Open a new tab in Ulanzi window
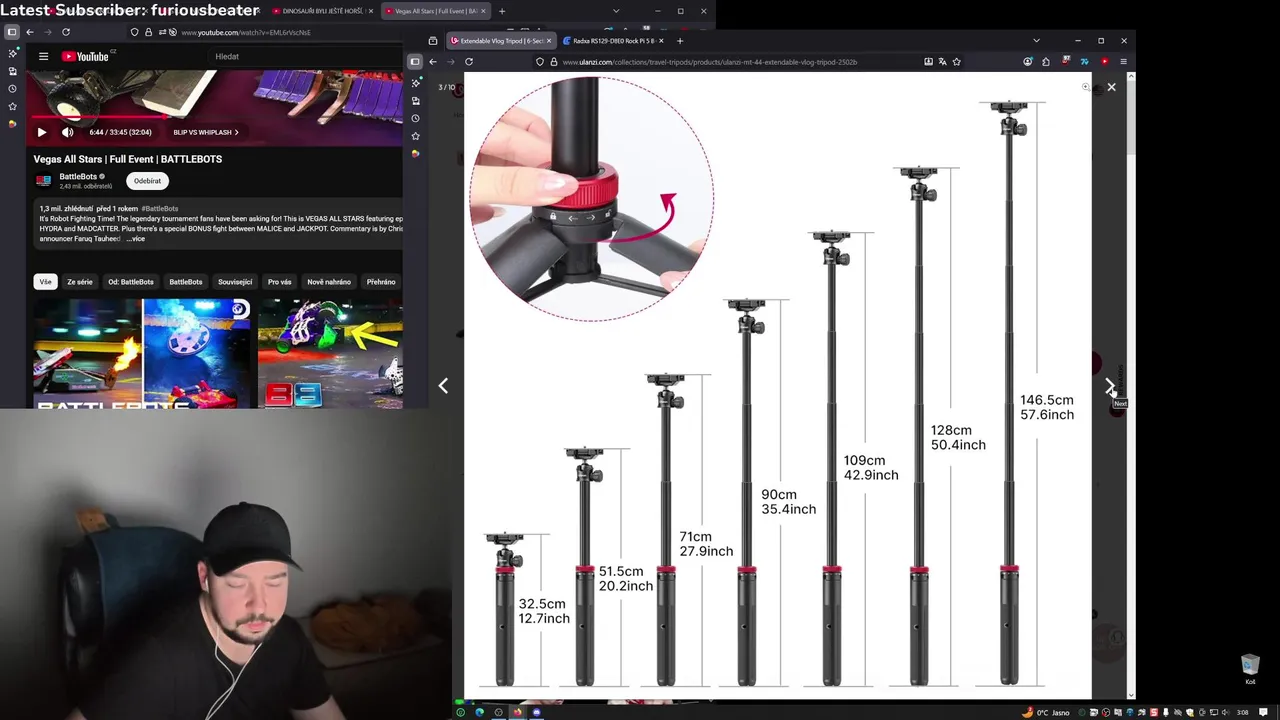Image resolution: width=1280 pixels, height=720 pixels. (680, 41)
